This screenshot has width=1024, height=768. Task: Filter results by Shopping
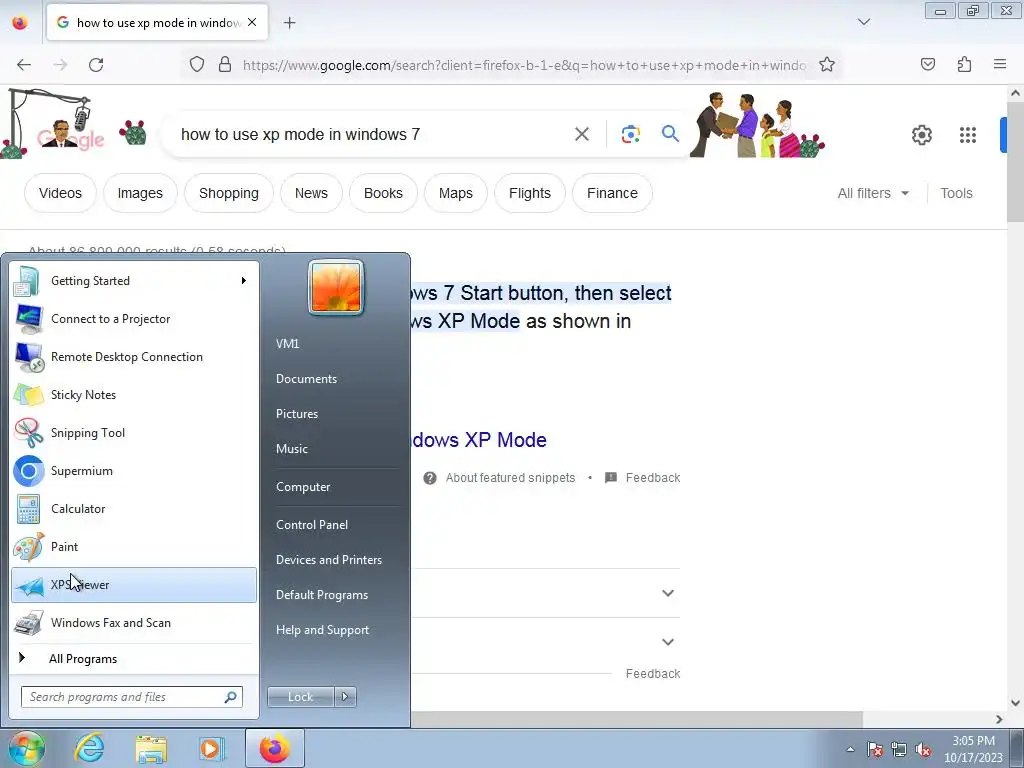tap(229, 193)
